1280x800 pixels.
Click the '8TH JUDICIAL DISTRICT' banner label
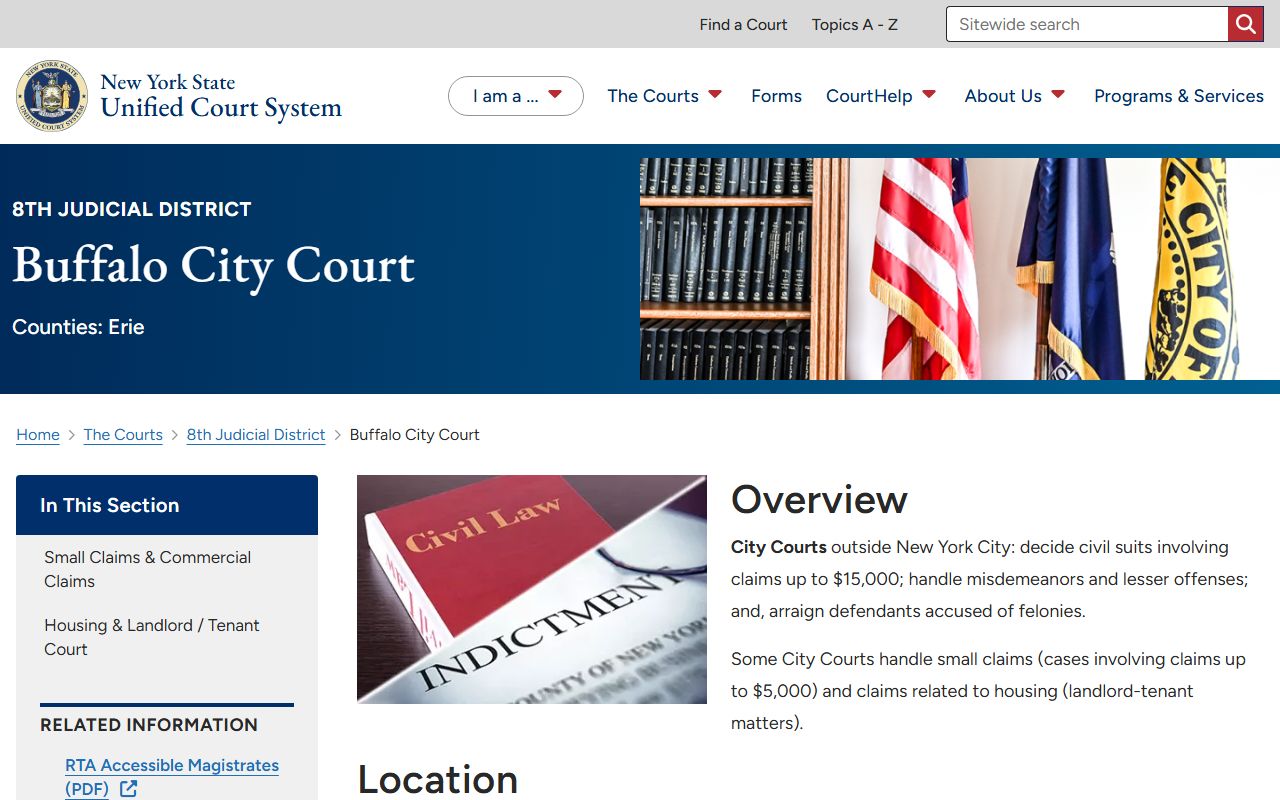click(132, 209)
